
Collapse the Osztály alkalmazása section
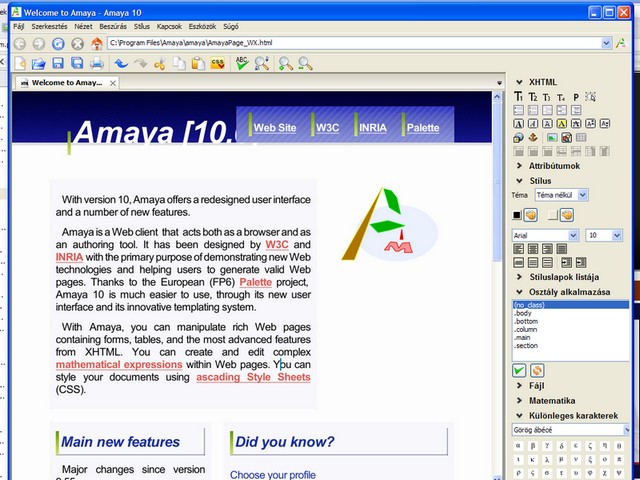[x=519, y=292]
